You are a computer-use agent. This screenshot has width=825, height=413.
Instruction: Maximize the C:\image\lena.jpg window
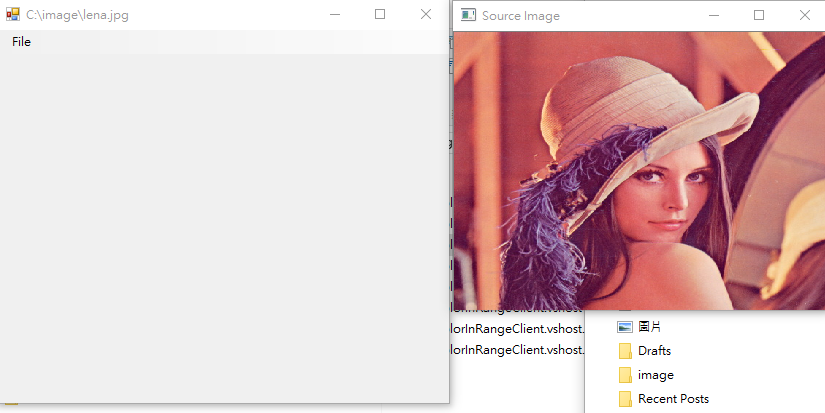[380, 14]
